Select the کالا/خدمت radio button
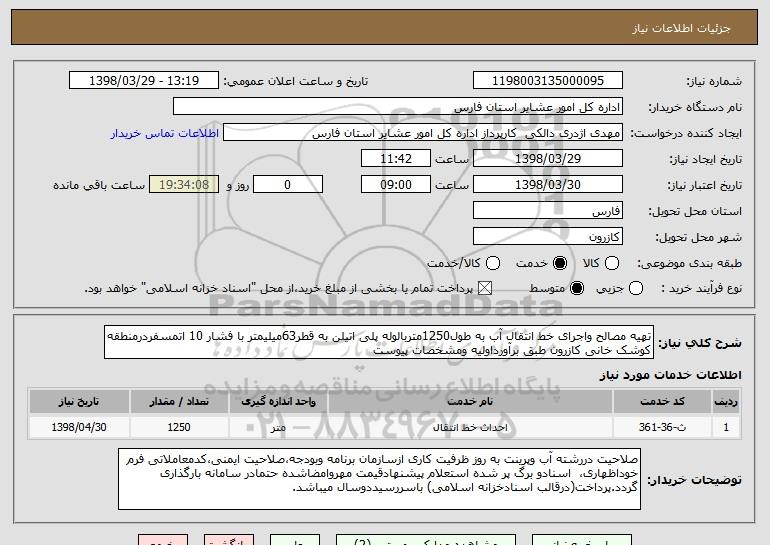Viewport: 770px width, 545px height. (x=493, y=263)
